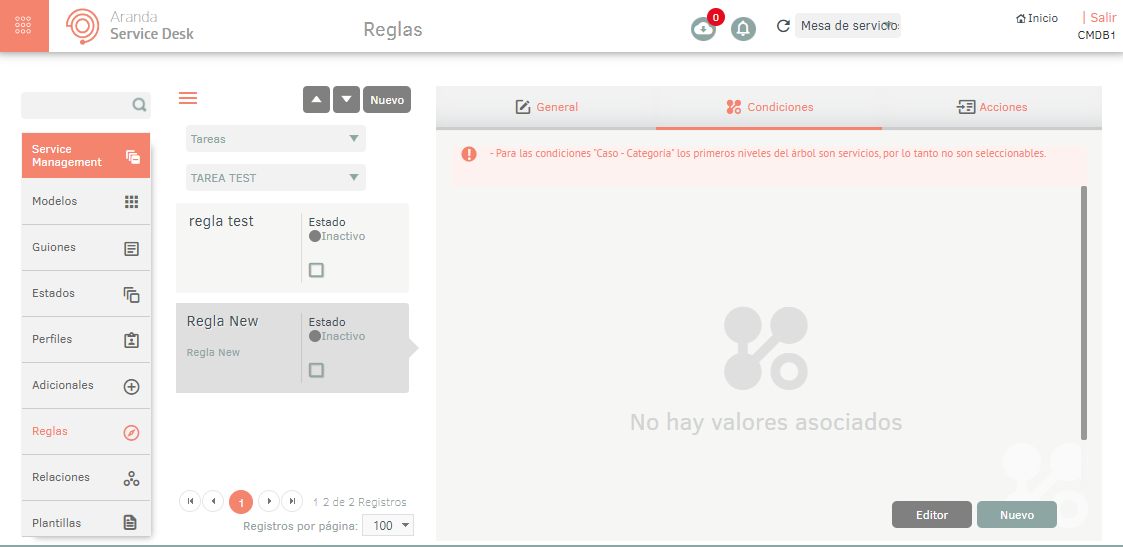The height and width of the screenshot is (547, 1123).
Task: Click the move up arrow button
Action: tap(316, 100)
